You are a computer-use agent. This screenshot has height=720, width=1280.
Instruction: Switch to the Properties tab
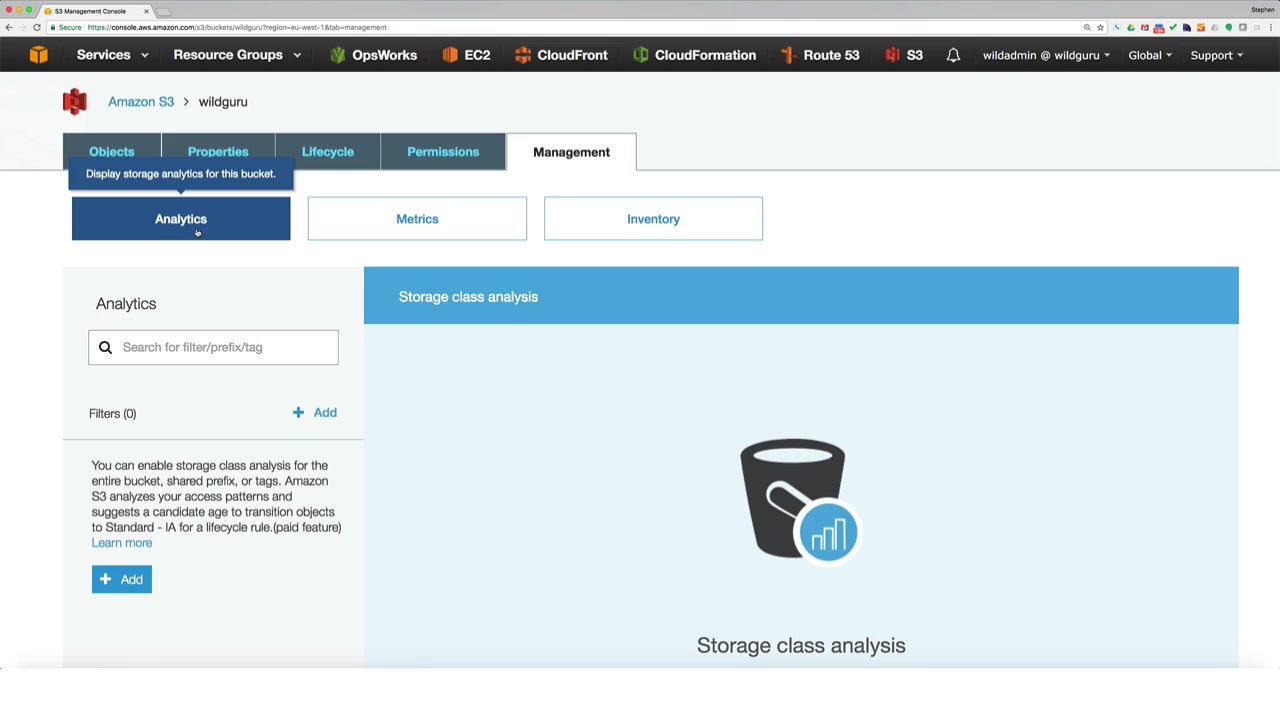218,152
